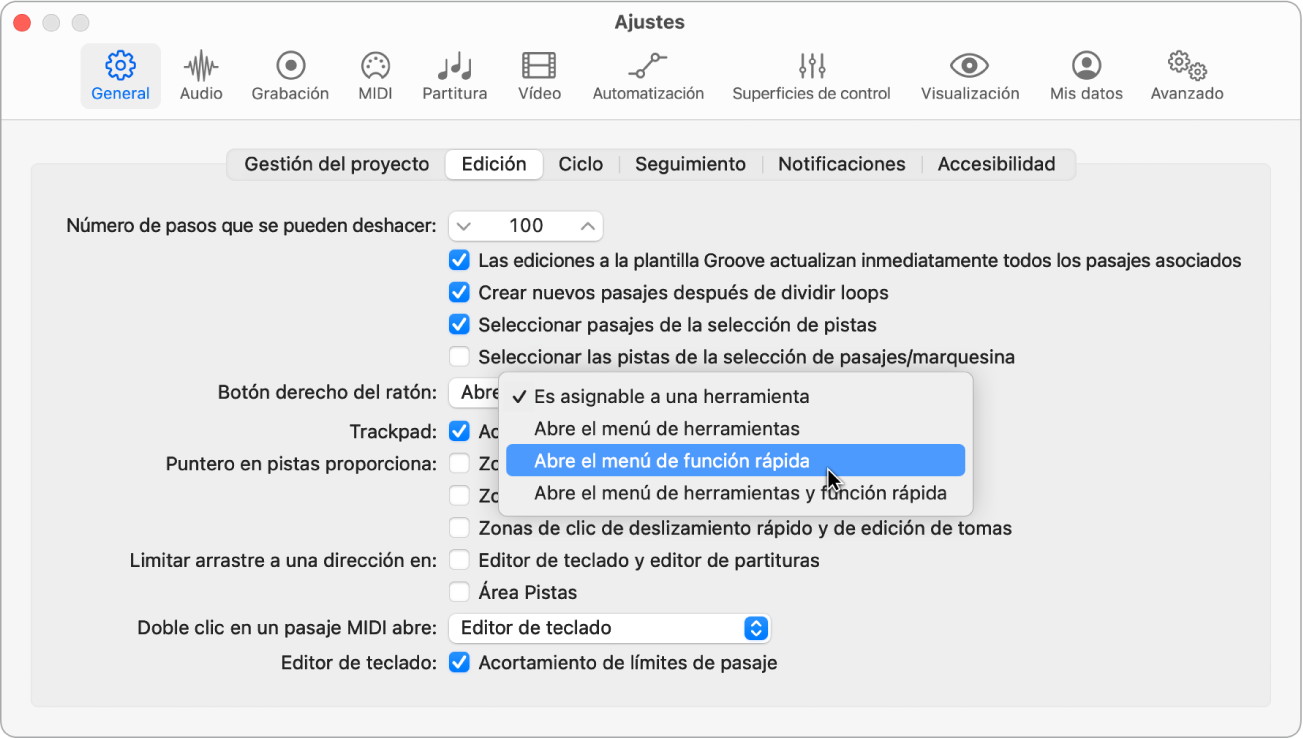The height and width of the screenshot is (739, 1303).
Task: Open Superficies de control settings
Action: coord(811,76)
